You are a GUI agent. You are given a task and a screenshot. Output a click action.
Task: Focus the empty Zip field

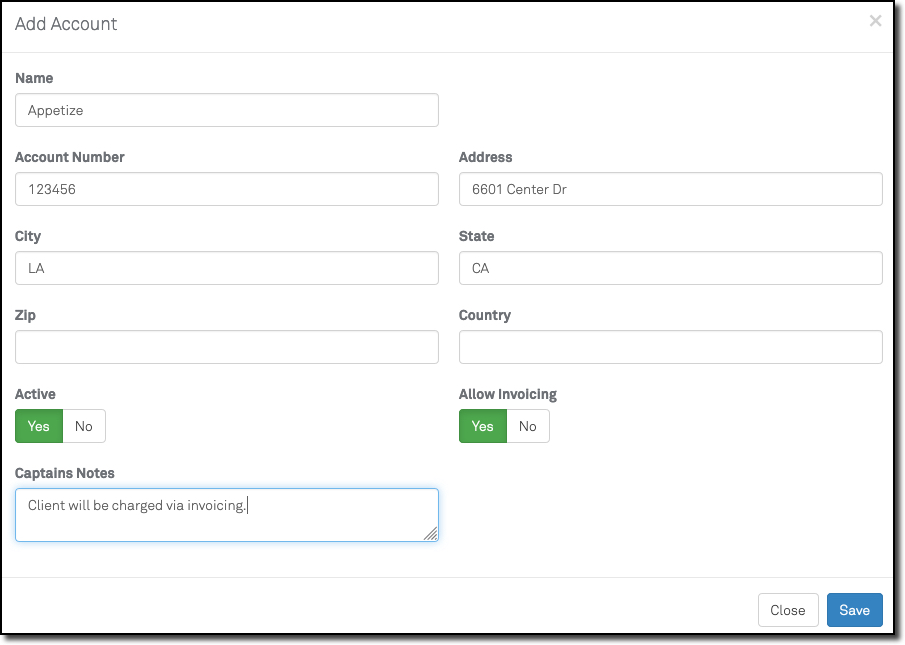click(227, 347)
